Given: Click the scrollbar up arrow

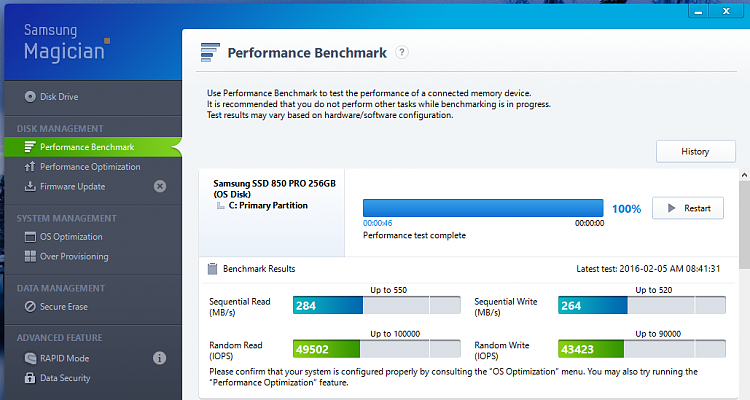Looking at the screenshot, I should [x=744, y=175].
